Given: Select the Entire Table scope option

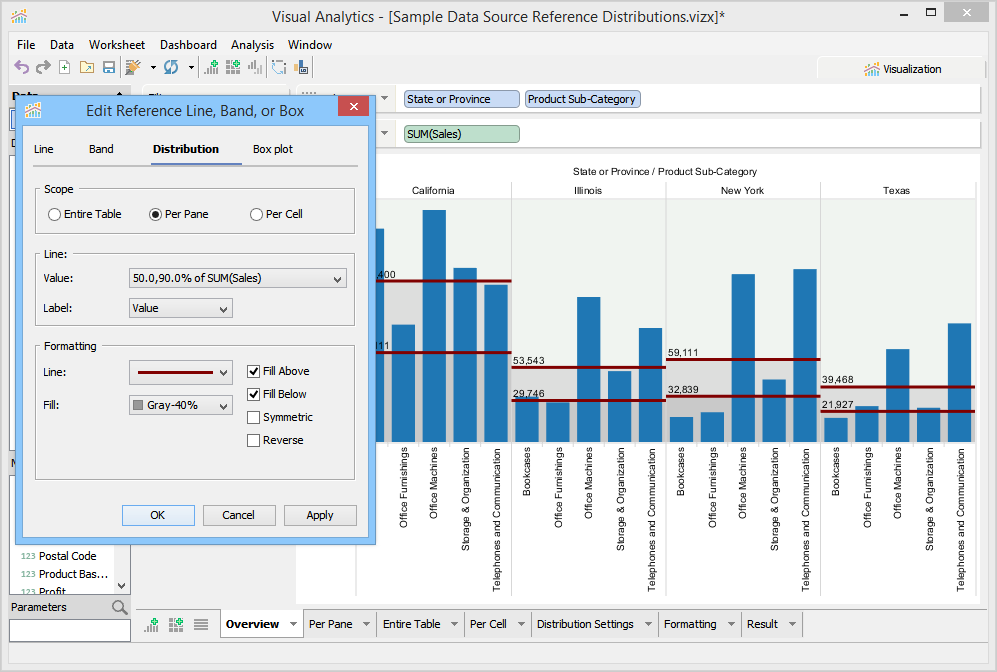Looking at the screenshot, I should [x=54, y=214].
